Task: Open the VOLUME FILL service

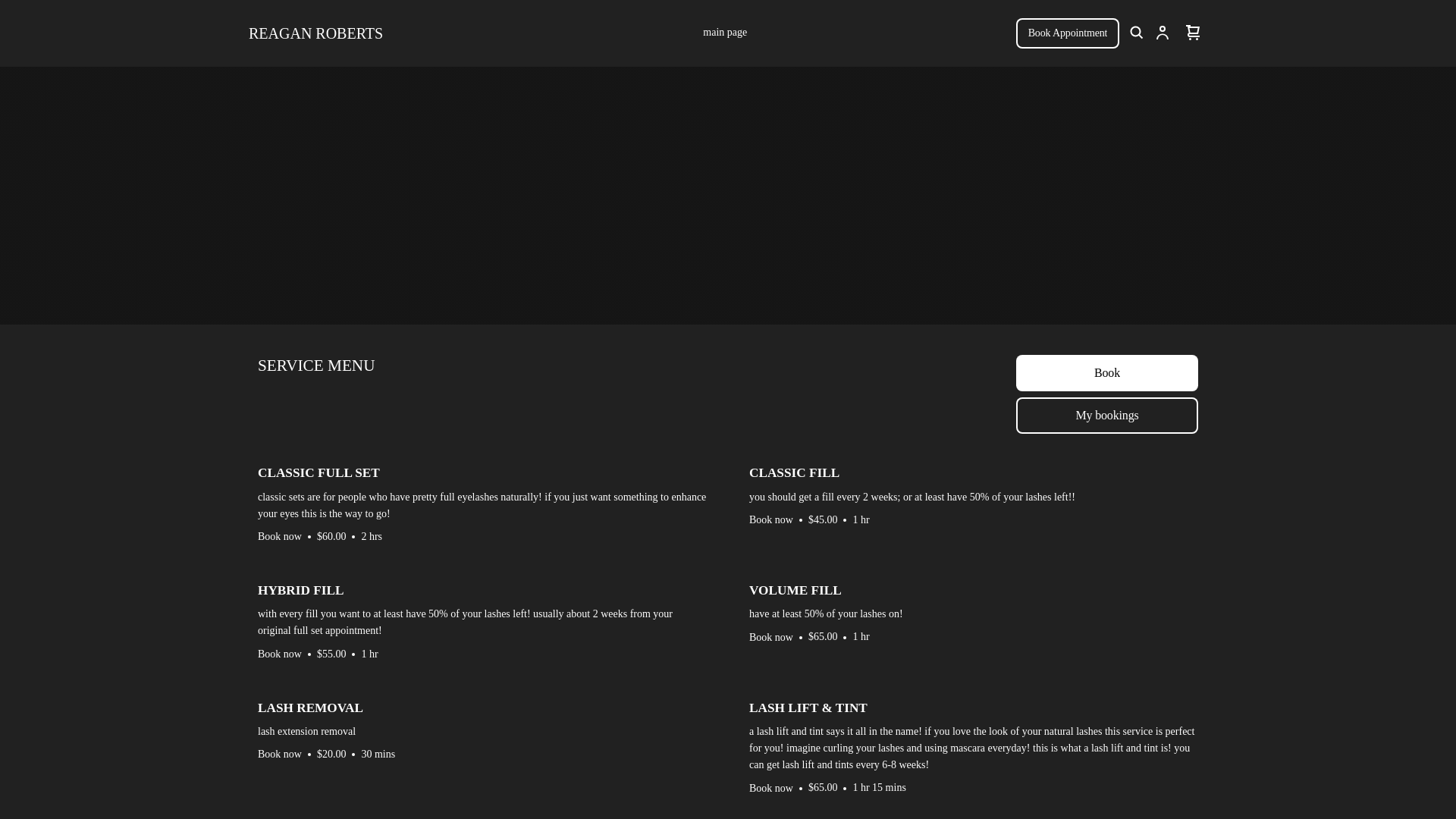Action: (x=795, y=591)
